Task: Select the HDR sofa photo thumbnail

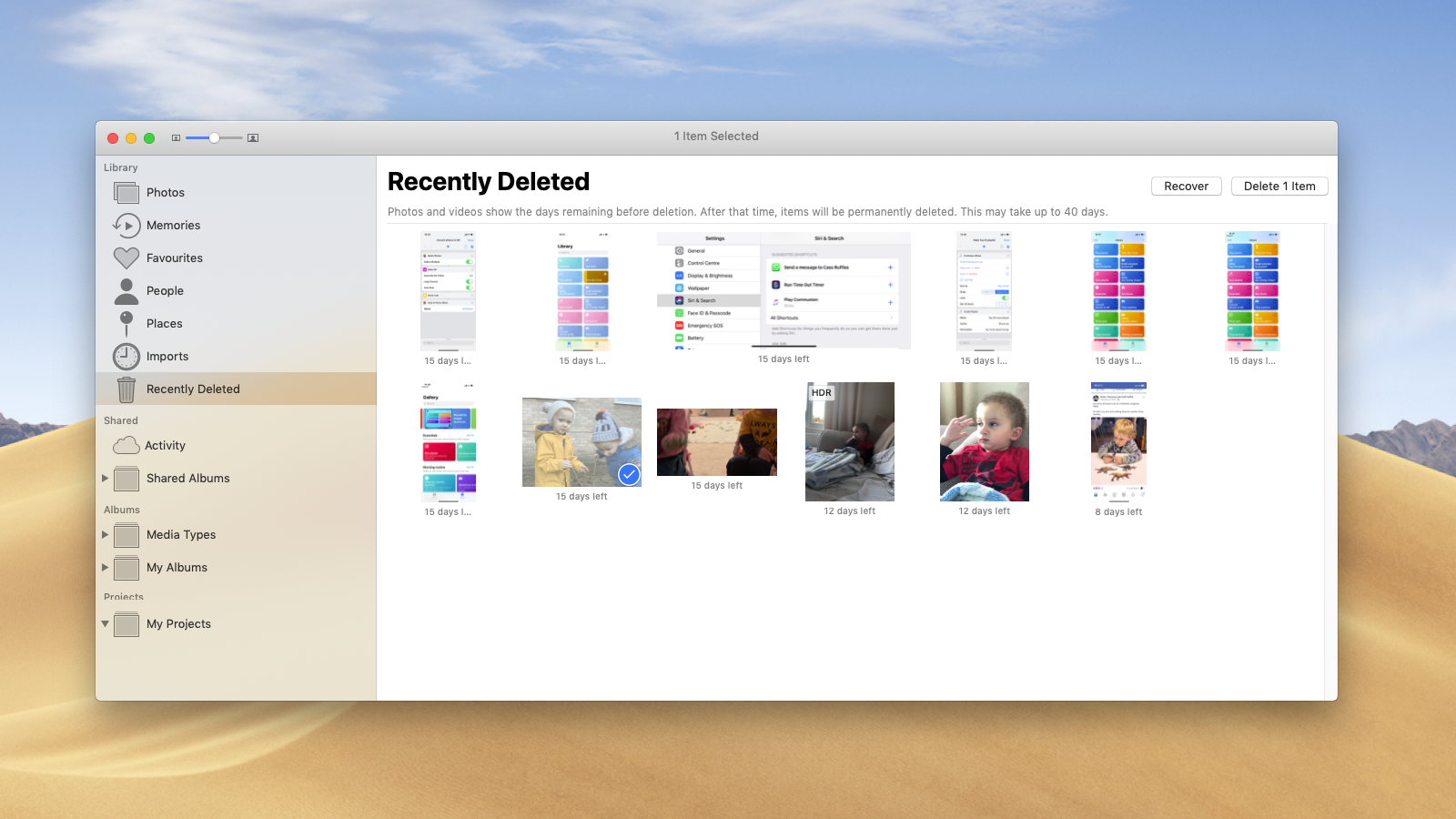Action: (850, 441)
